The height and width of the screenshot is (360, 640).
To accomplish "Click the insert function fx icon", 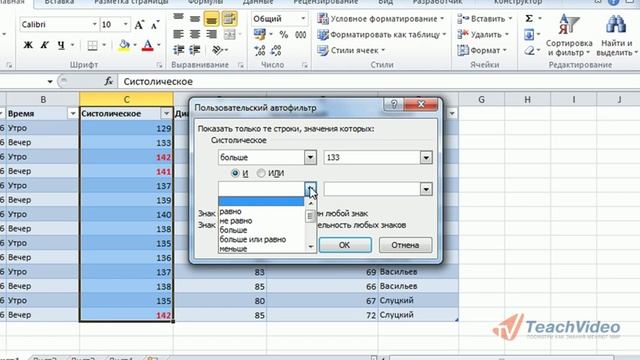I will click(109, 82).
